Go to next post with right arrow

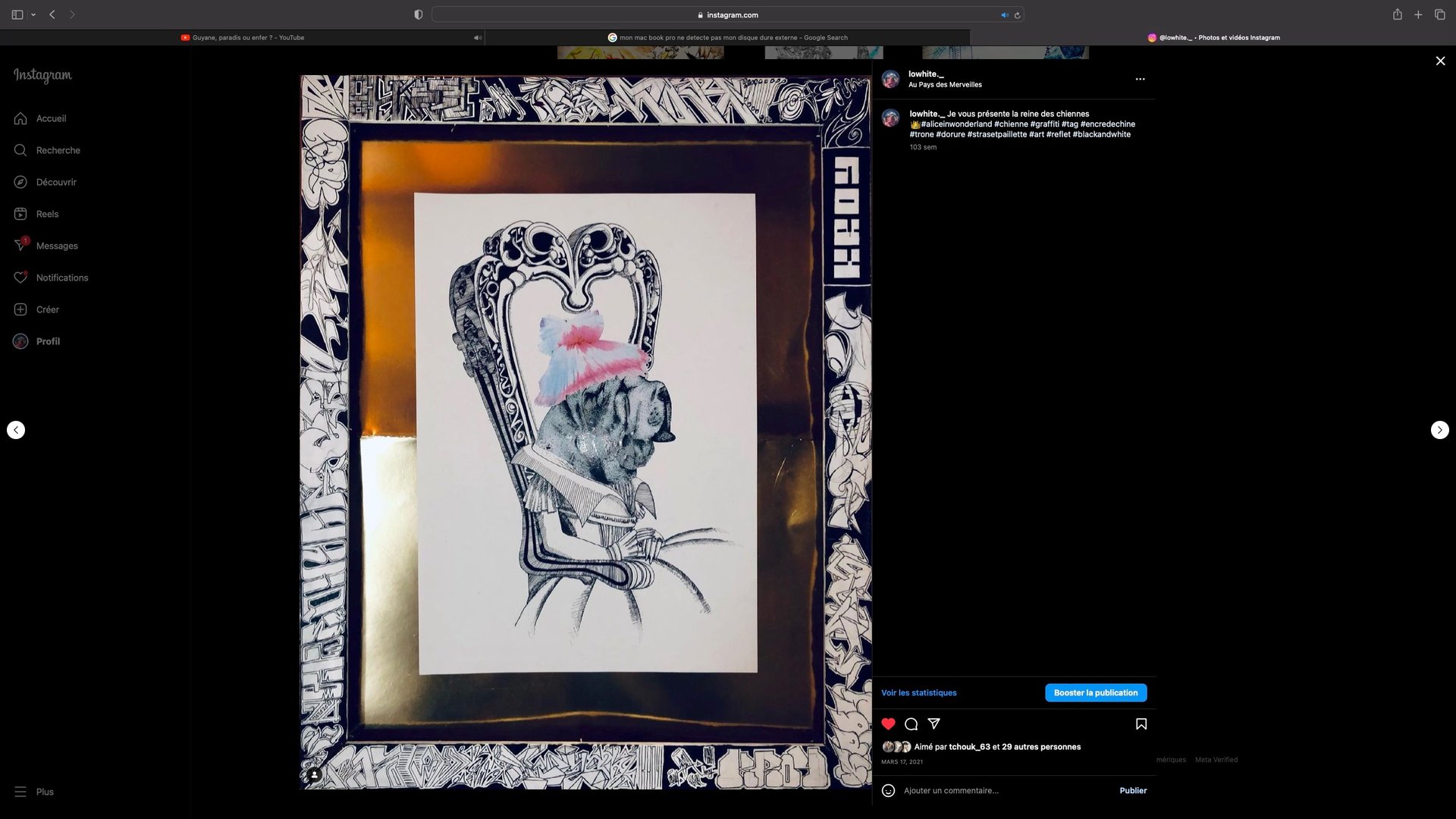tap(1439, 430)
